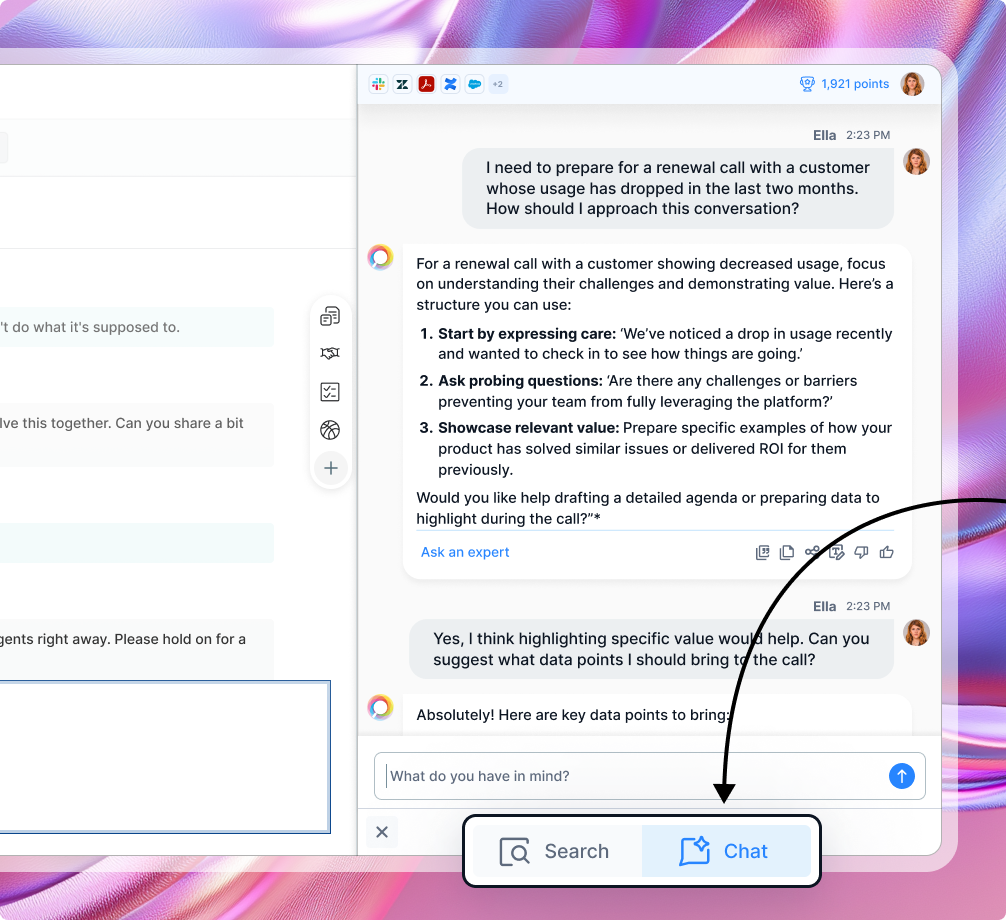The height and width of the screenshot is (920, 1006).
Task: Open the 1,921 points rewards link
Action: [844, 84]
